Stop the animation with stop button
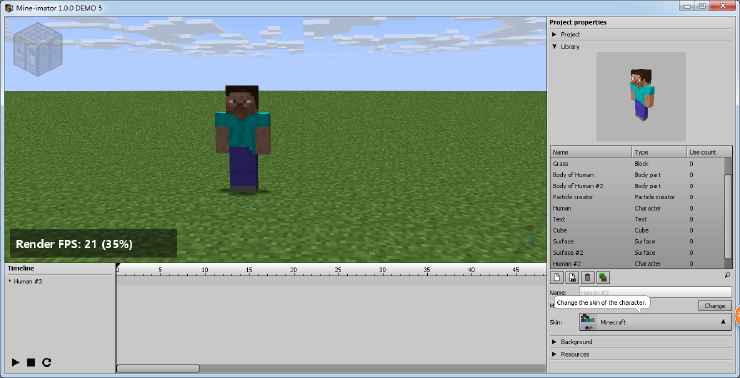 click(31, 362)
